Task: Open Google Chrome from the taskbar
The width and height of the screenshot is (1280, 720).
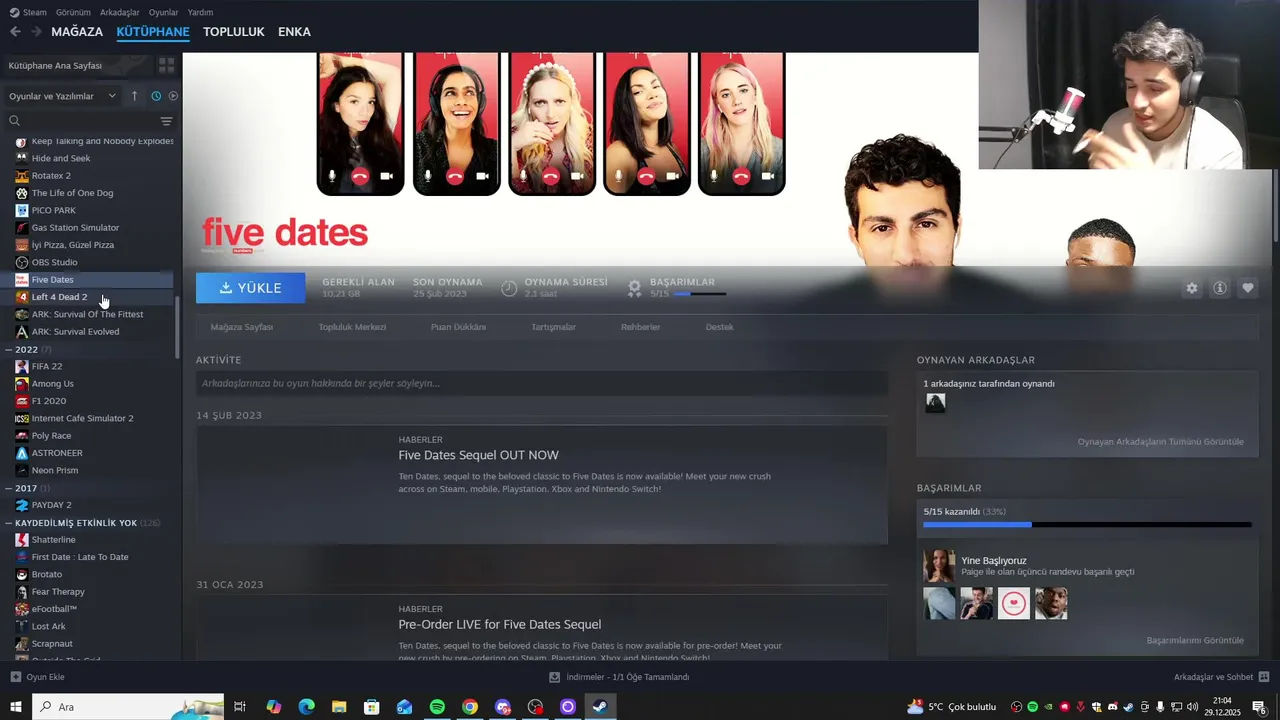Action: point(470,707)
